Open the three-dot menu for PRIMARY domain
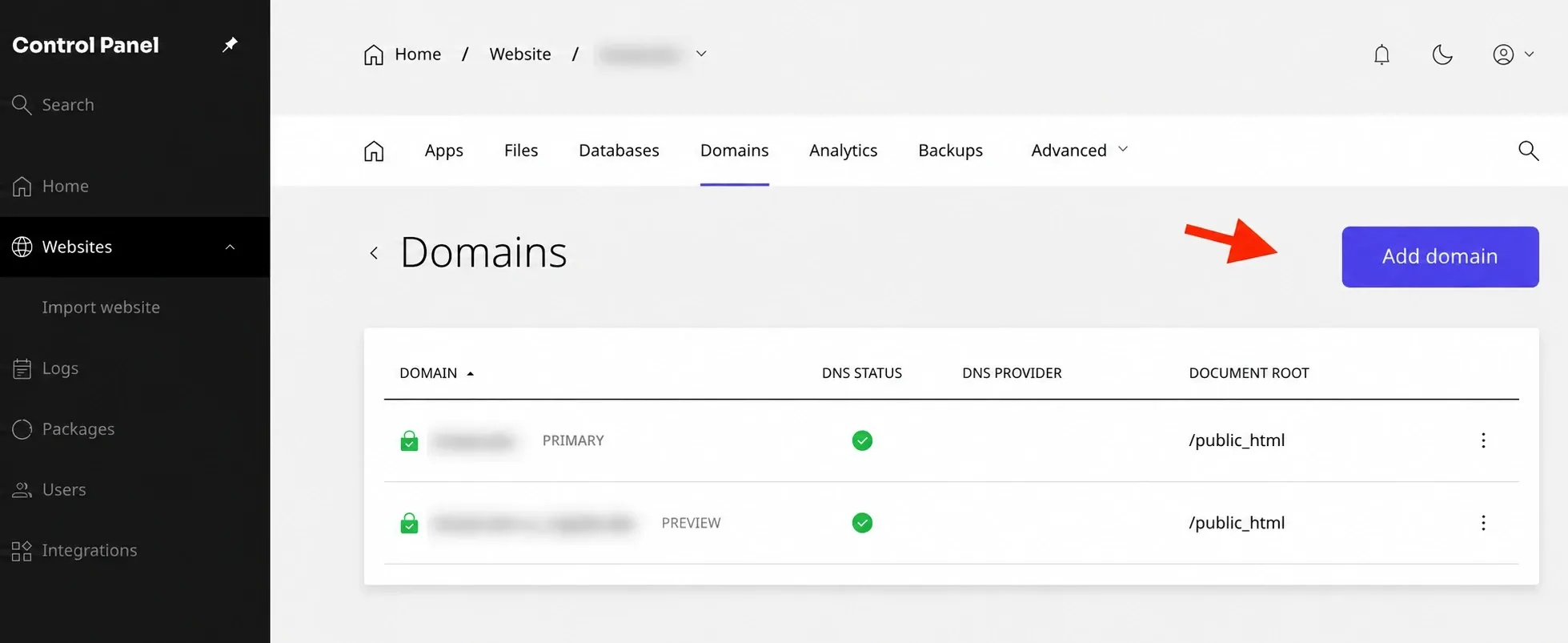The height and width of the screenshot is (643, 1568). tap(1483, 440)
